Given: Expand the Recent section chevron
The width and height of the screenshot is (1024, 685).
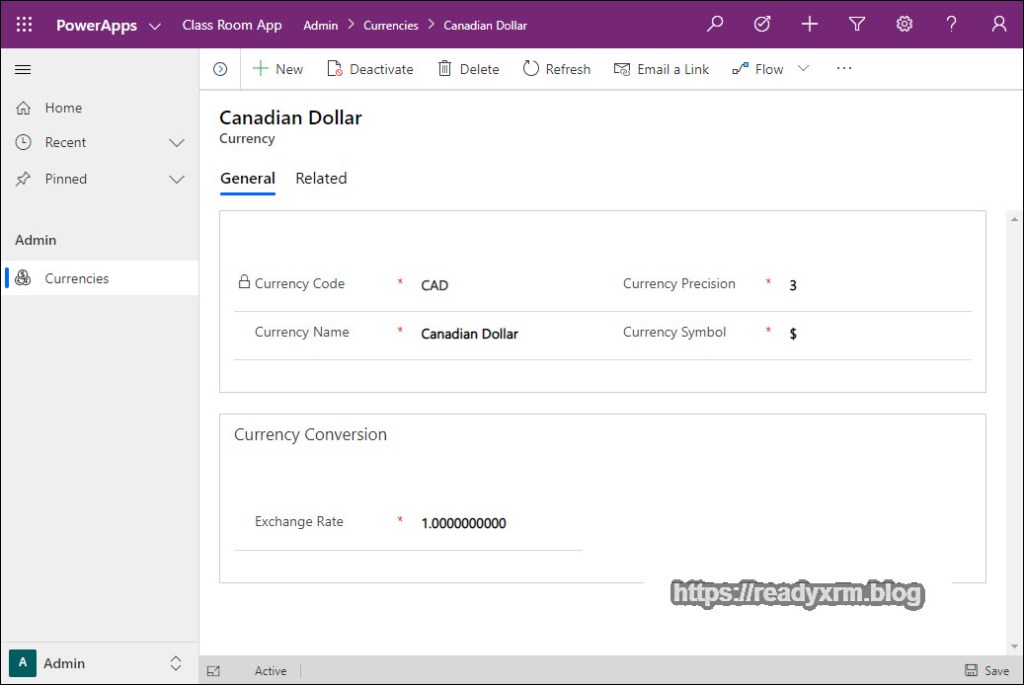Looking at the screenshot, I should click(177, 143).
